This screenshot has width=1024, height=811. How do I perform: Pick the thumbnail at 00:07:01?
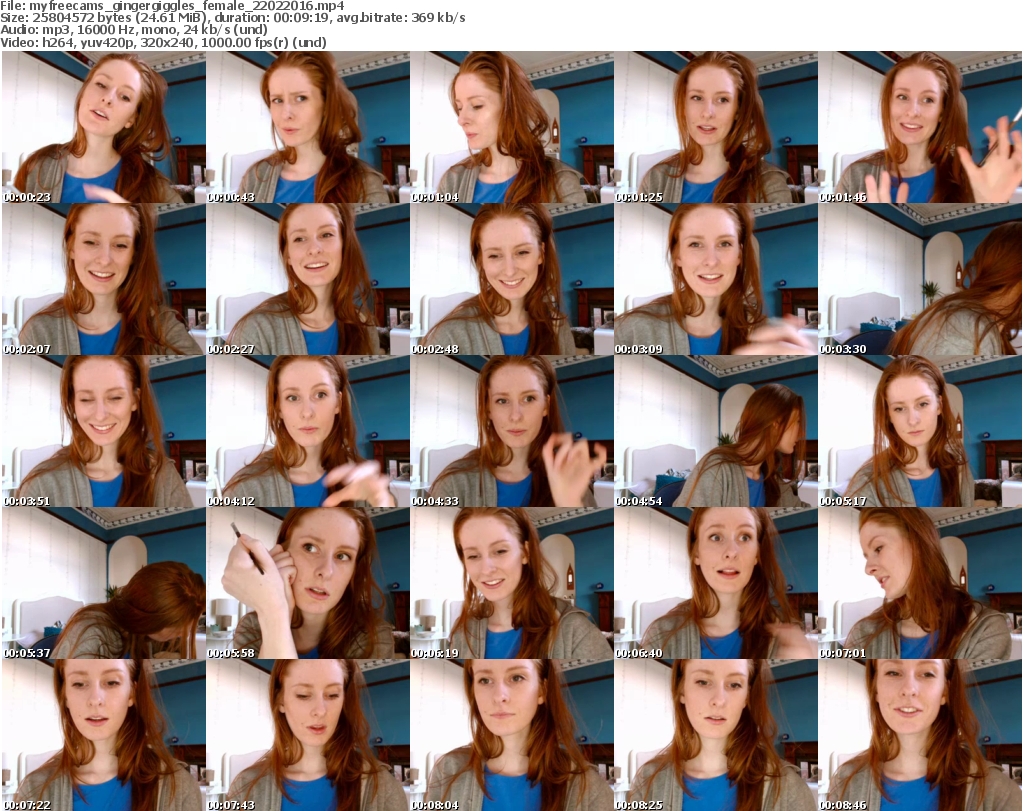[x=920, y=583]
